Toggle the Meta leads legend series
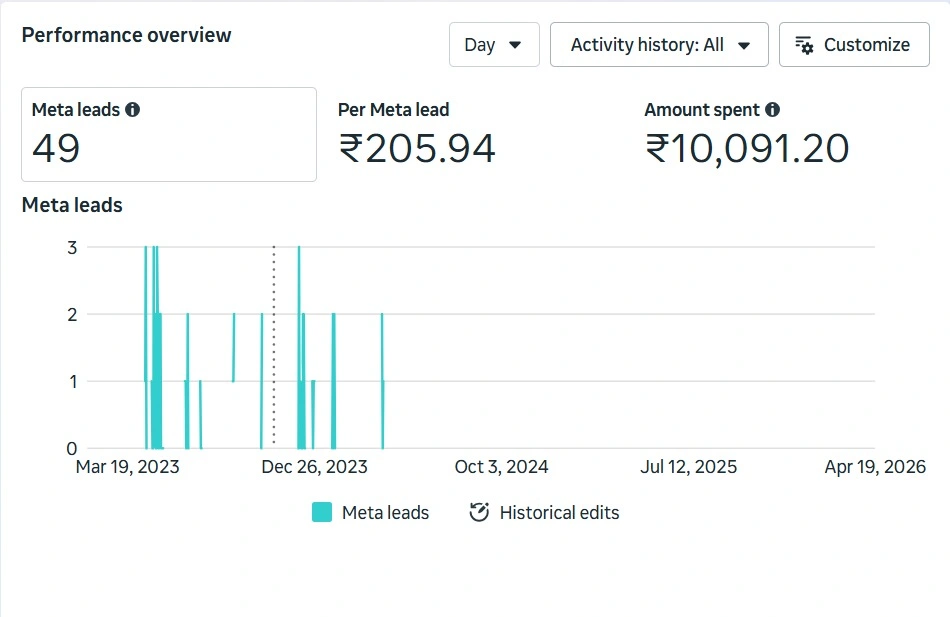This screenshot has height=617, width=950. 370,512
